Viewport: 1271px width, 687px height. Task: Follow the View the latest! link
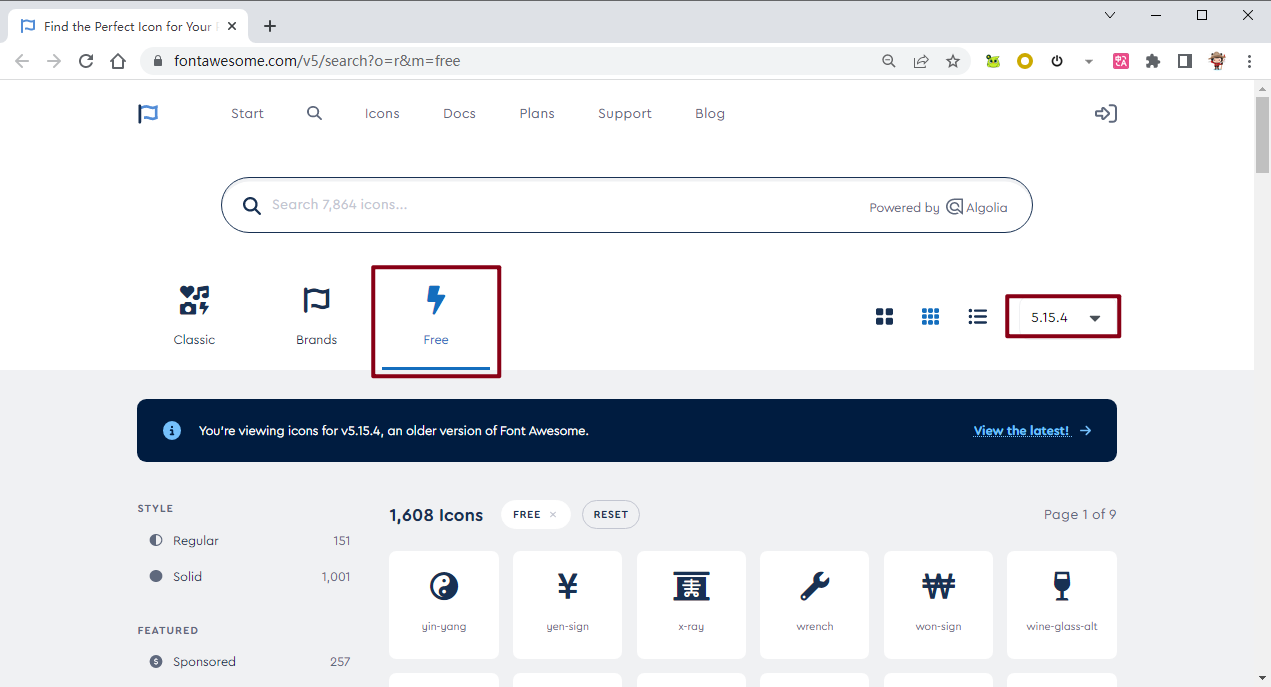point(1021,431)
